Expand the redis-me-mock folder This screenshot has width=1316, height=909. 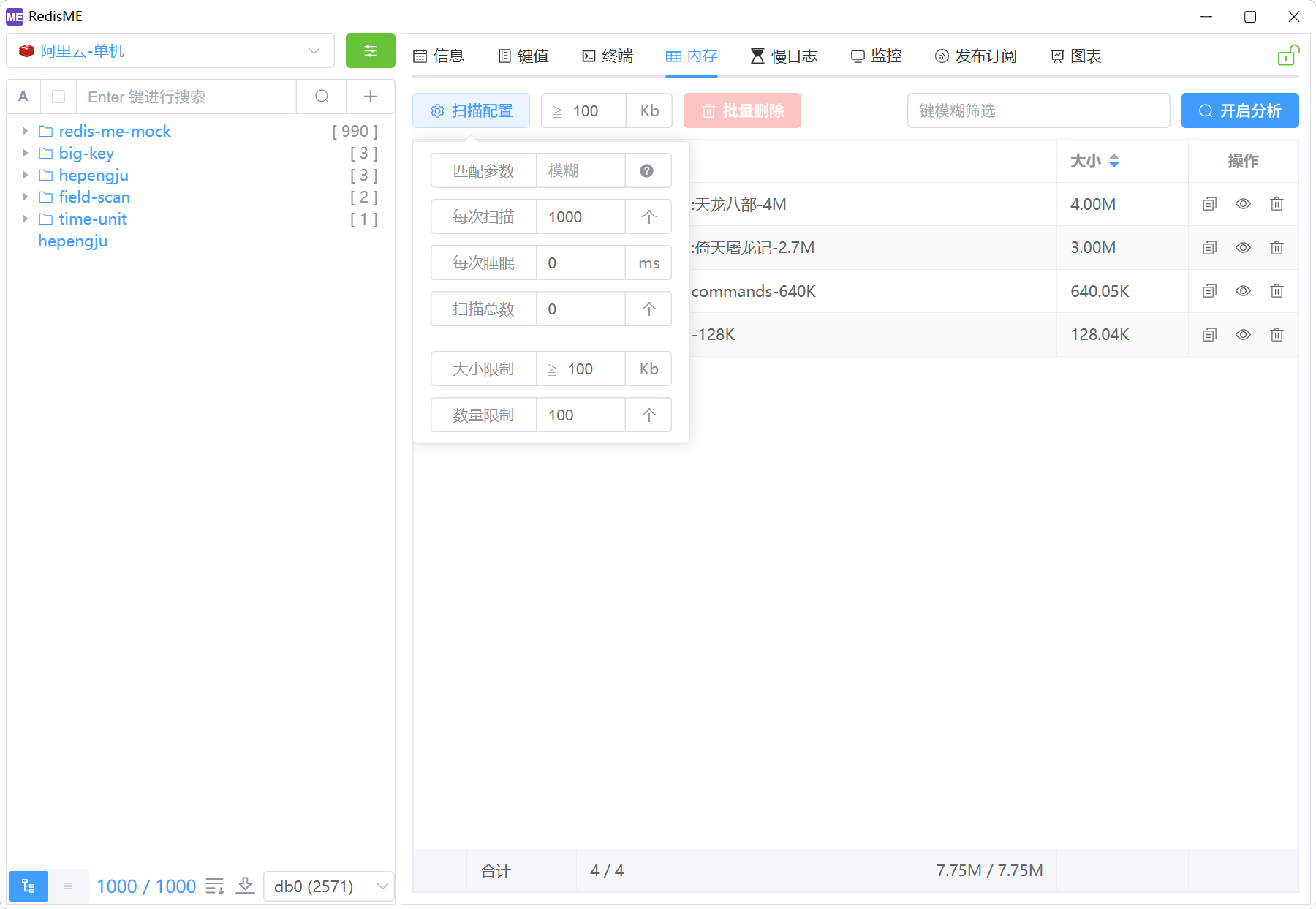coord(26,132)
